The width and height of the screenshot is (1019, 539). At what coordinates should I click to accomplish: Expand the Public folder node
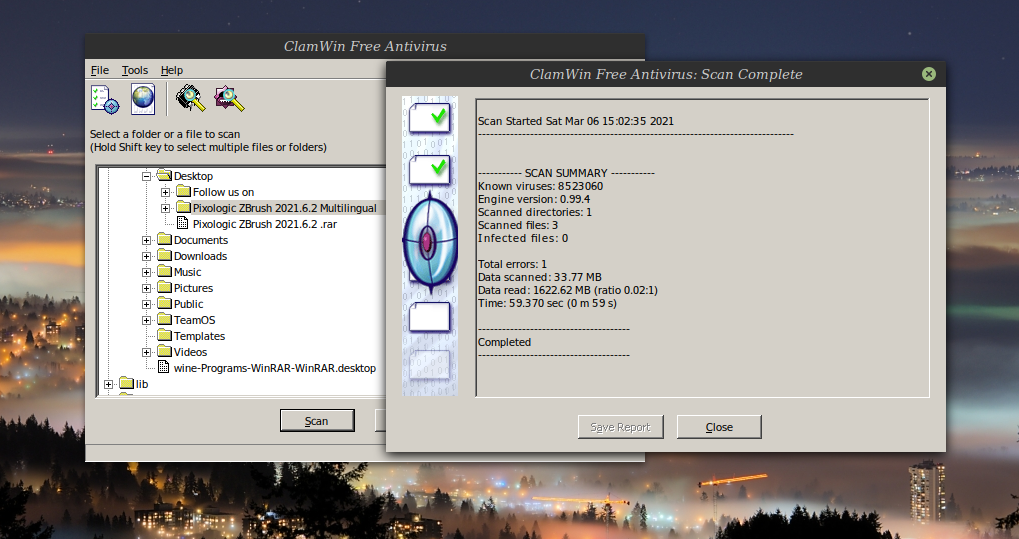point(146,304)
